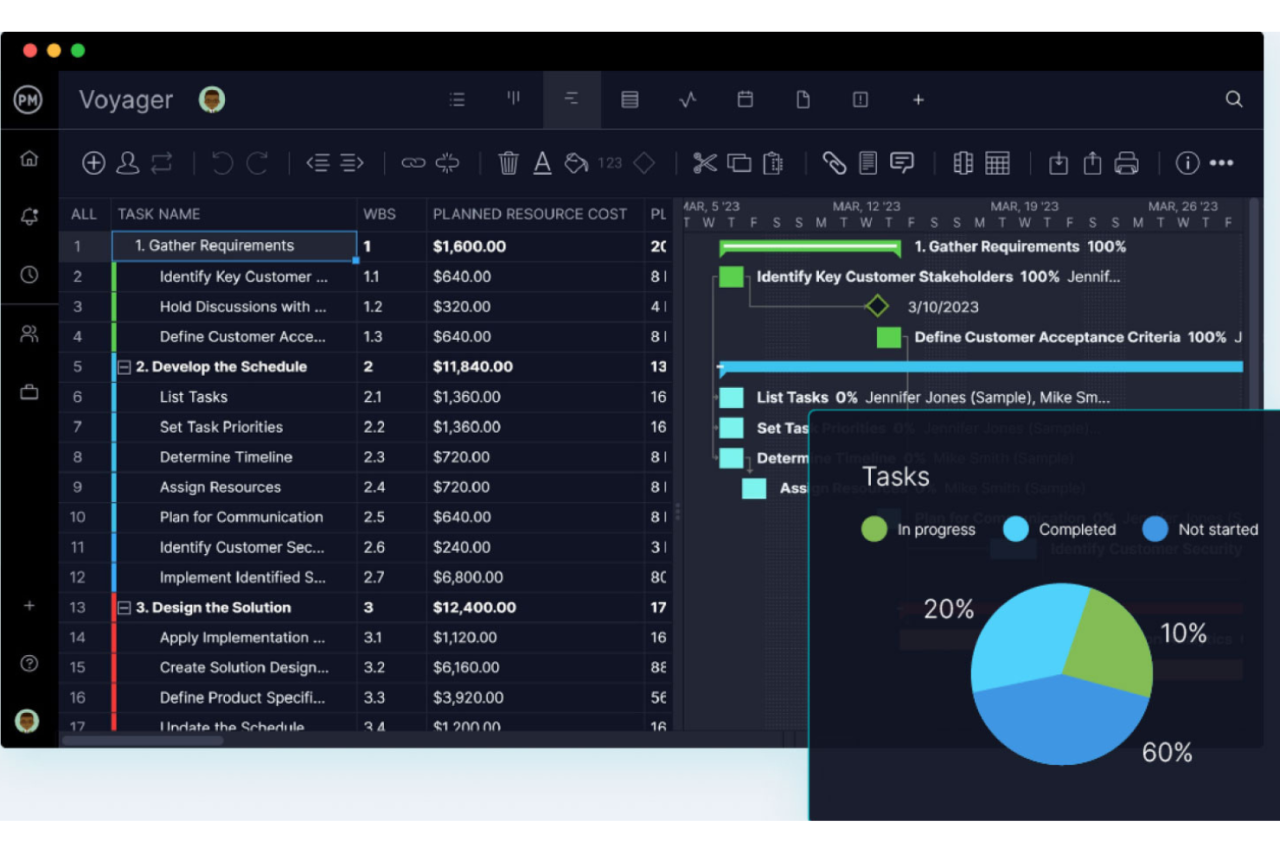This screenshot has height=853, width=1280.
Task: Delete selected task using the trash icon
Action: click(509, 162)
